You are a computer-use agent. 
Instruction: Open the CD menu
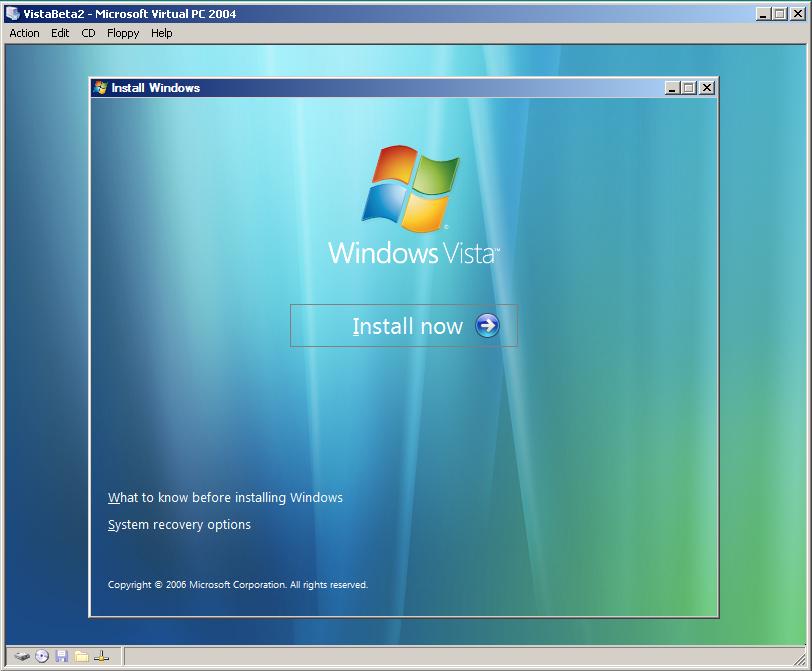pos(89,33)
